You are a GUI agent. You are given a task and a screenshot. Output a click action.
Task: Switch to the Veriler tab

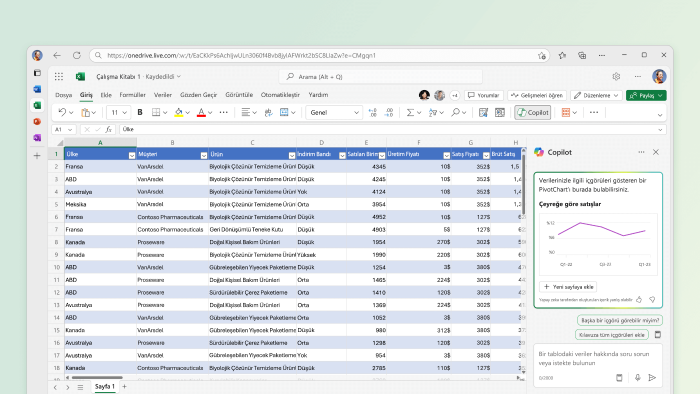[162, 95]
